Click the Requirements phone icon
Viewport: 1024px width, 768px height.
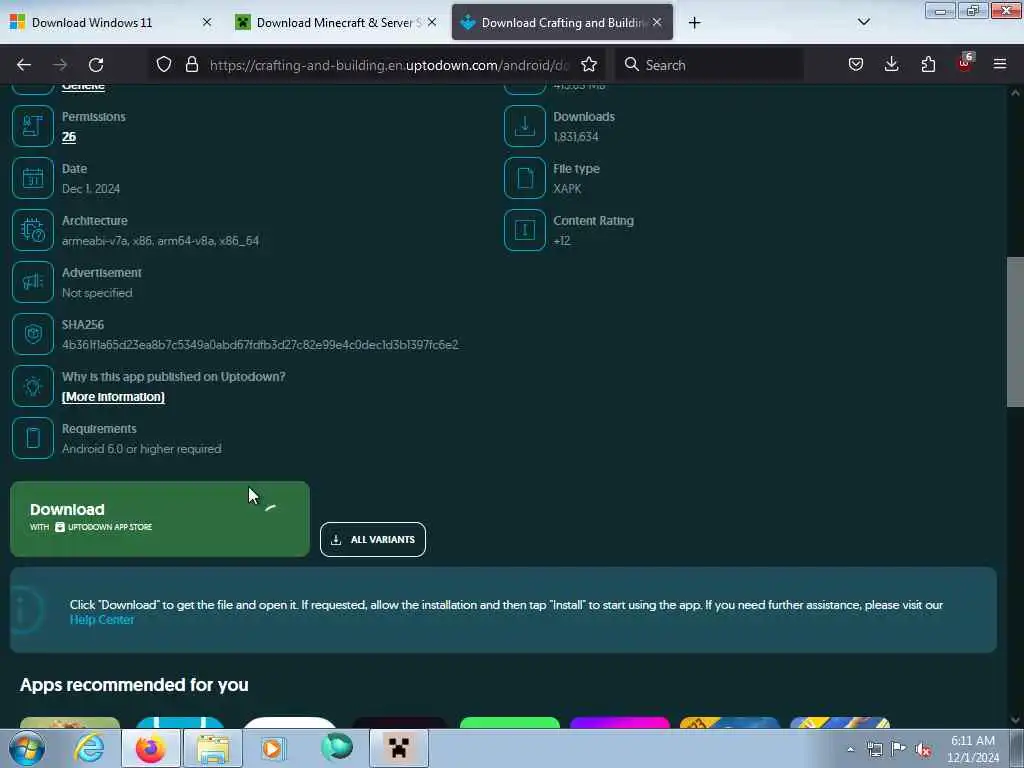point(33,438)
